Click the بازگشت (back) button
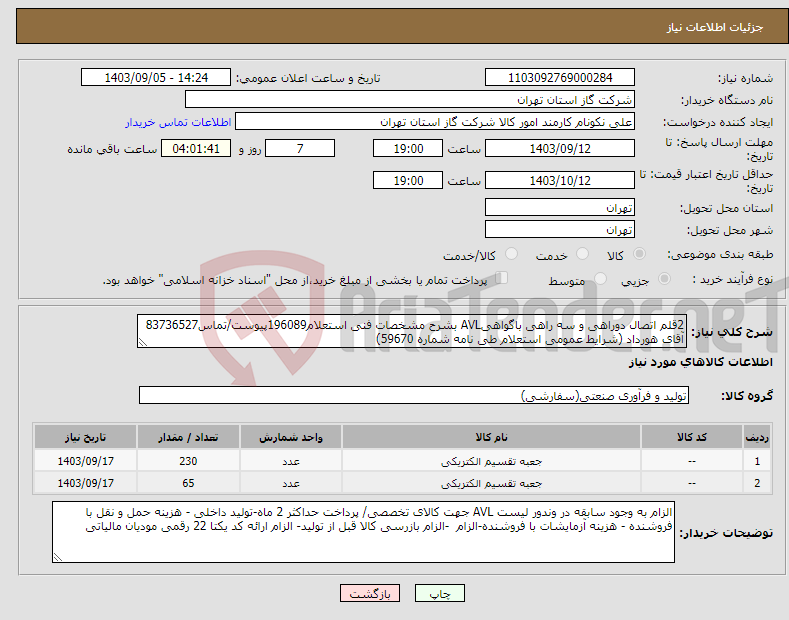789x620 pixels. [x=370, y=593]
